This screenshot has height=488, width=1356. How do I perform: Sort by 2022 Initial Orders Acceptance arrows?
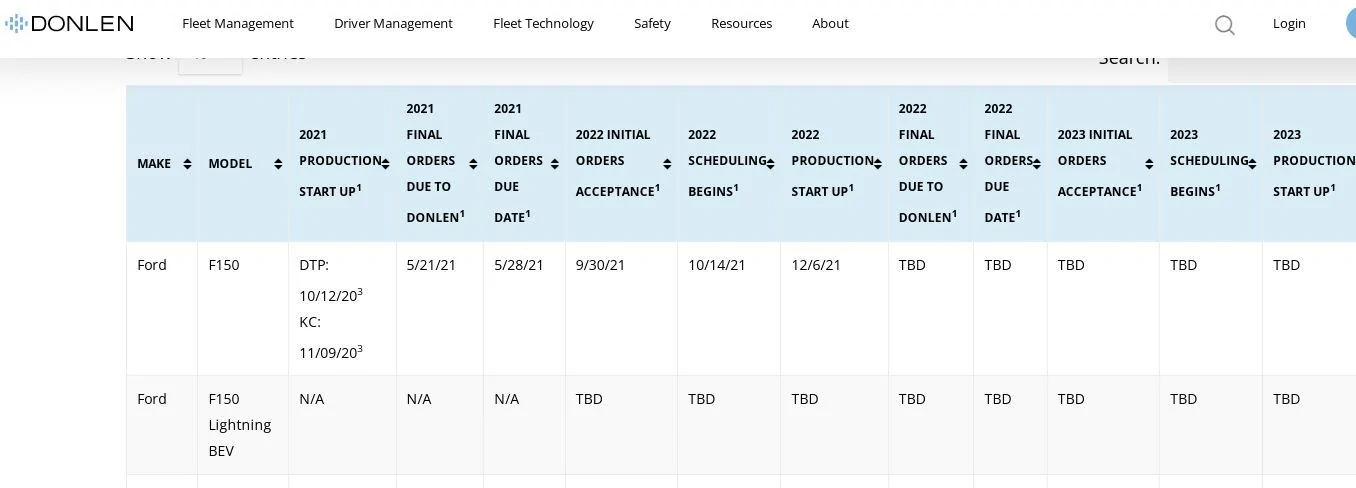point(667,164)
